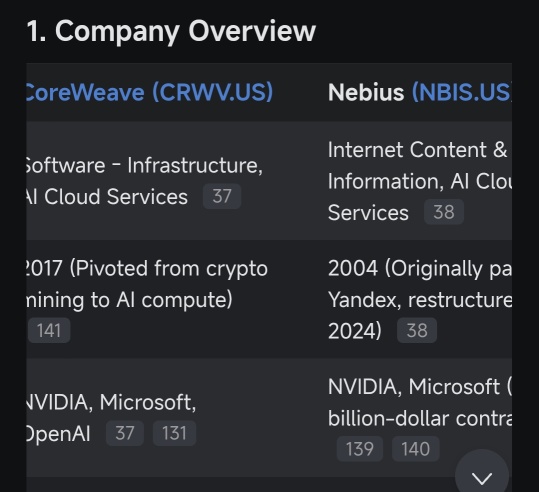The width and height of the screenshot is (539, 492).
Task: Select the Nebius column header text
Action: 366,92
